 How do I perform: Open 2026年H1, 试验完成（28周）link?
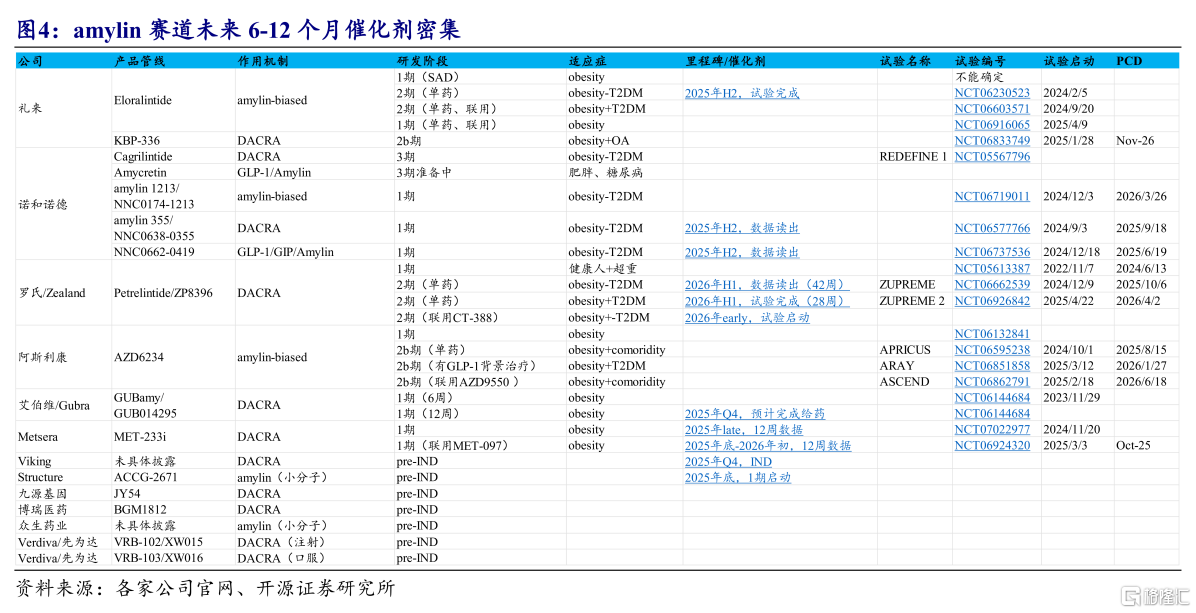[x=767, y=301]
